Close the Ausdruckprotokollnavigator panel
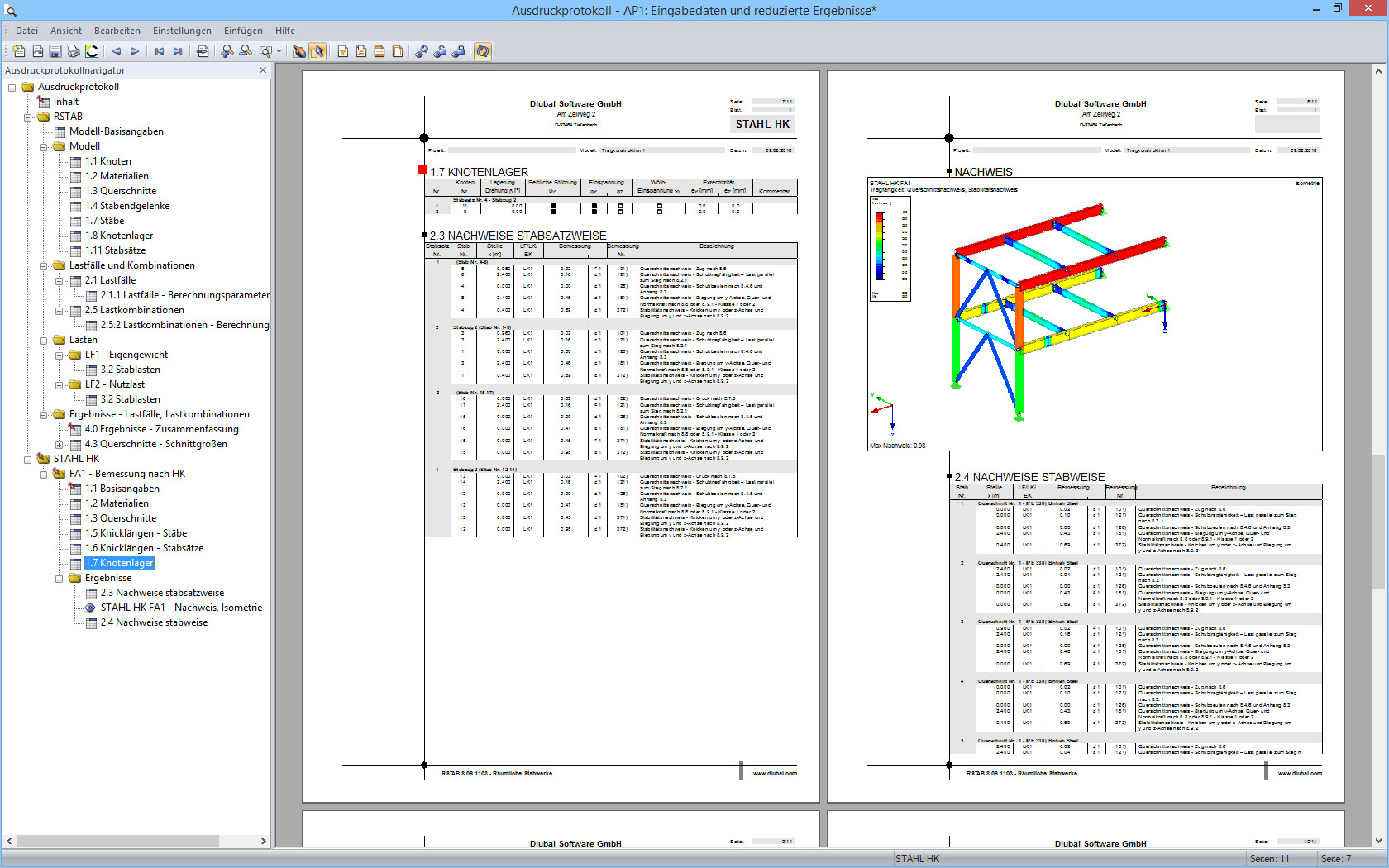This screenshot has height=868, width=1389. (x=263, y=70)
